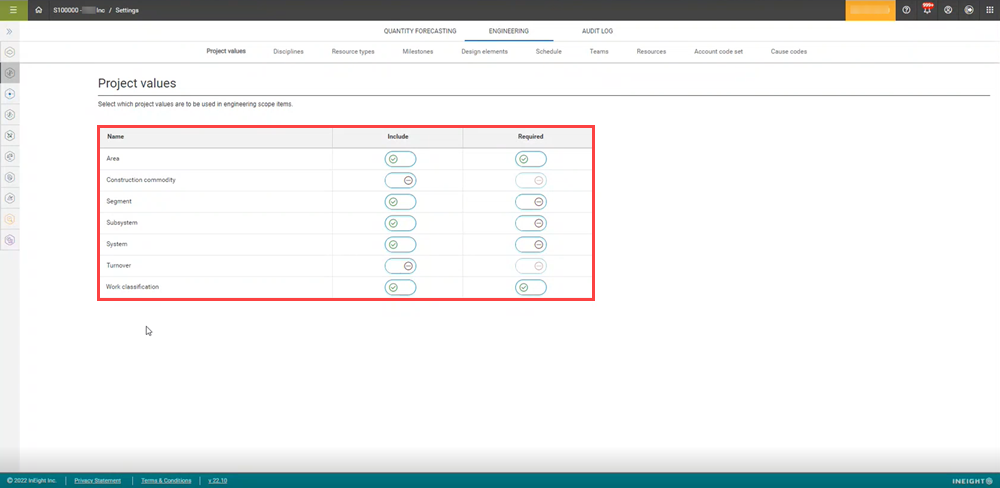This screenshot has width=1000, height=488.
Task: Click Settings in the breadcrumb
Action: (127, 10)
